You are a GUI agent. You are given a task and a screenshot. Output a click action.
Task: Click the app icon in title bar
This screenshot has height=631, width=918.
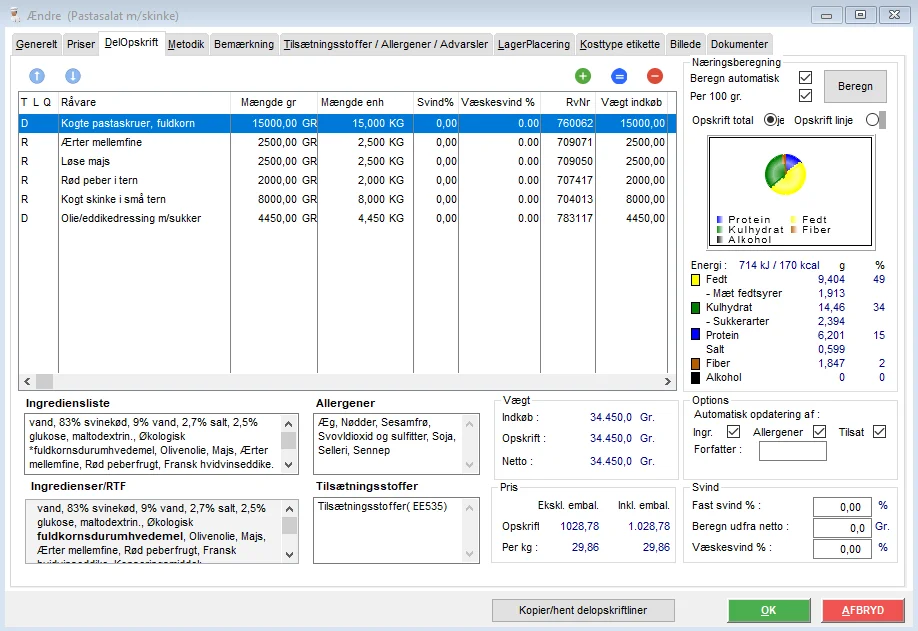(x=13, y=14)
